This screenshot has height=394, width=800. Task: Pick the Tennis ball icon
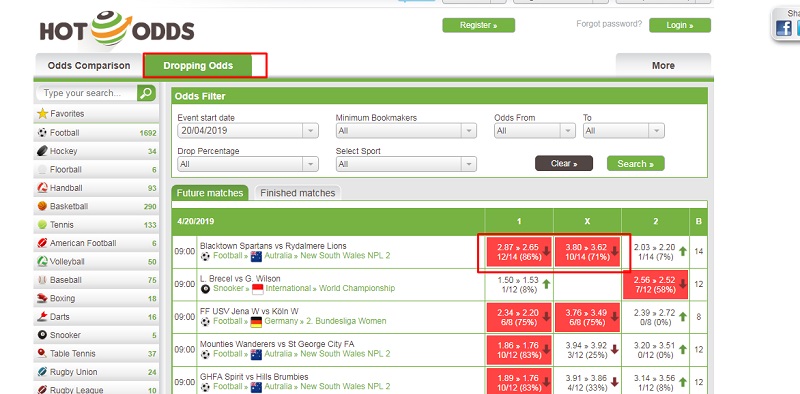click(42, 225)
